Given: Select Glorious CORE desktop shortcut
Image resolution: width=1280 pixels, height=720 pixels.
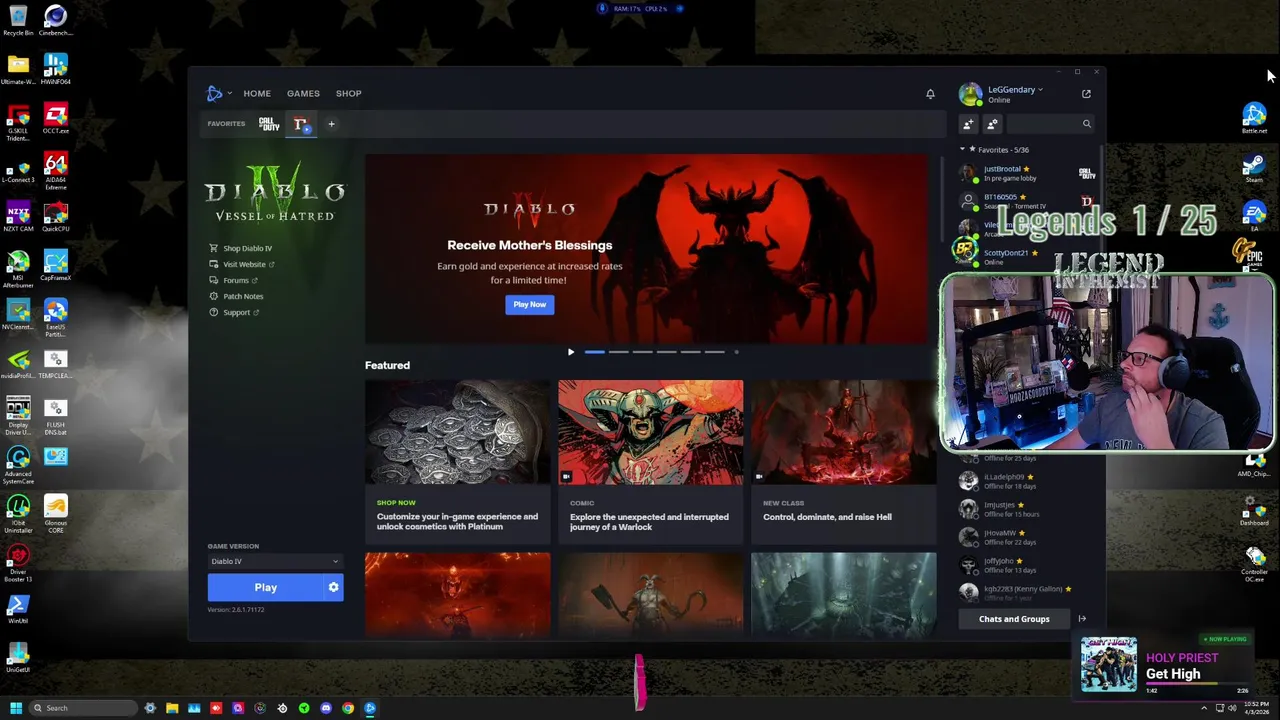Looking at the screenshot, I should [55, 514].
